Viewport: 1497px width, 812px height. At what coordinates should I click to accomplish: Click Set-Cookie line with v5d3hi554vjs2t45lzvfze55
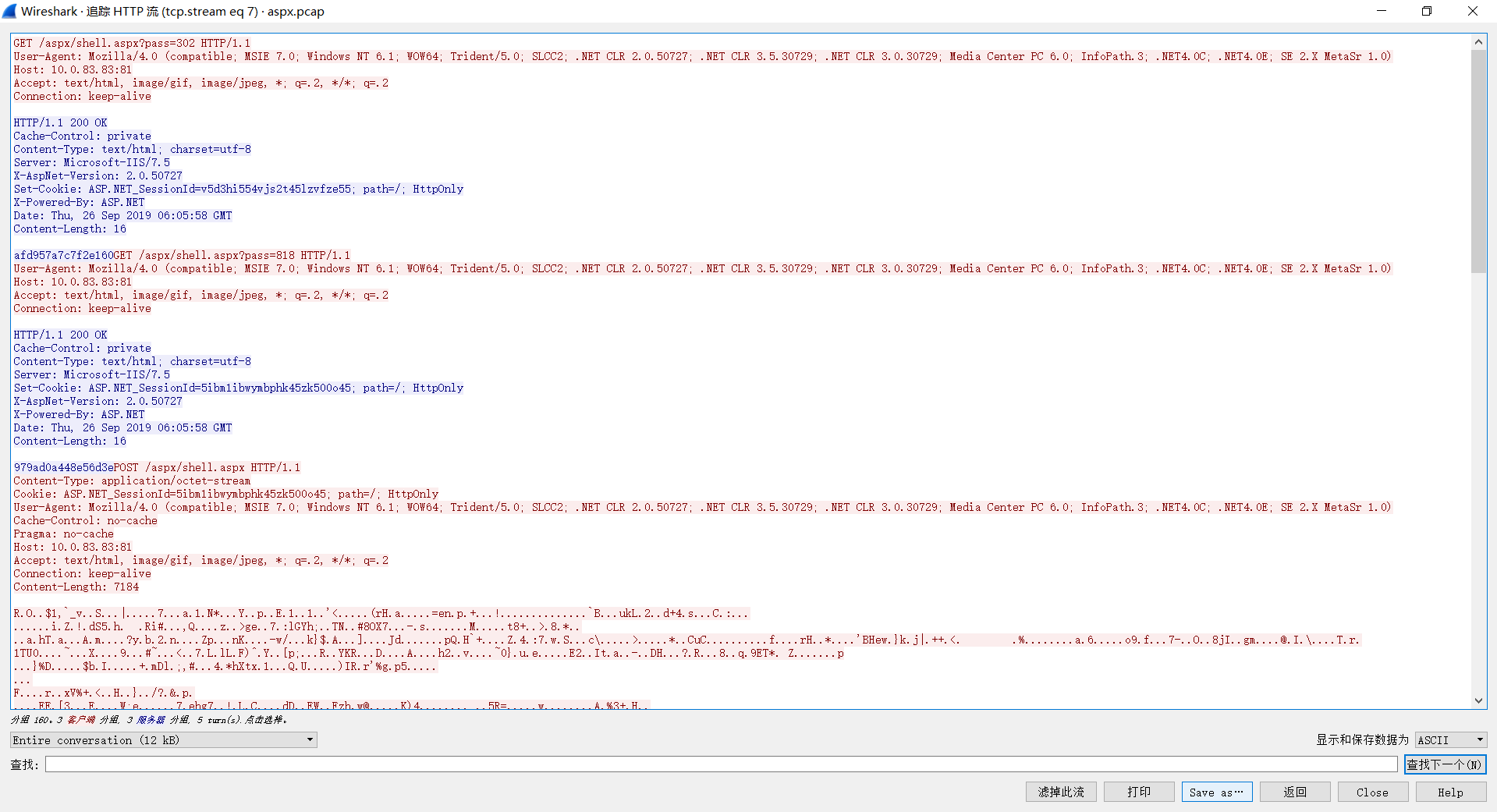(x=238, y=189)
